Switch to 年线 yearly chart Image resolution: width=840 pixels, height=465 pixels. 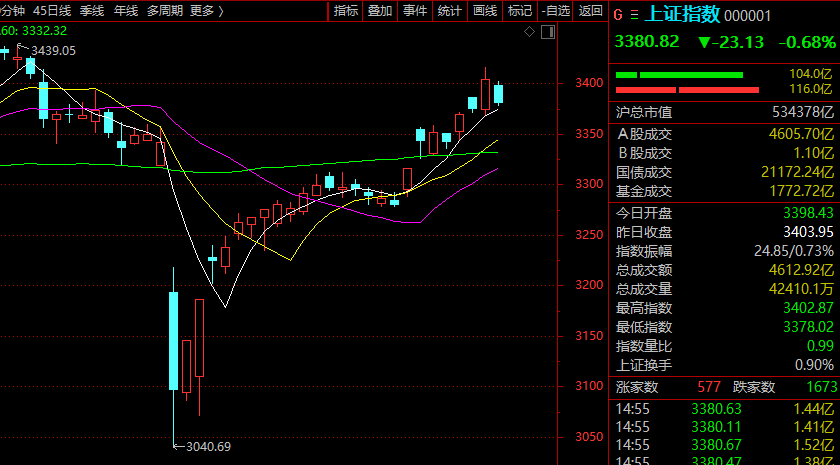pos(126,11)
